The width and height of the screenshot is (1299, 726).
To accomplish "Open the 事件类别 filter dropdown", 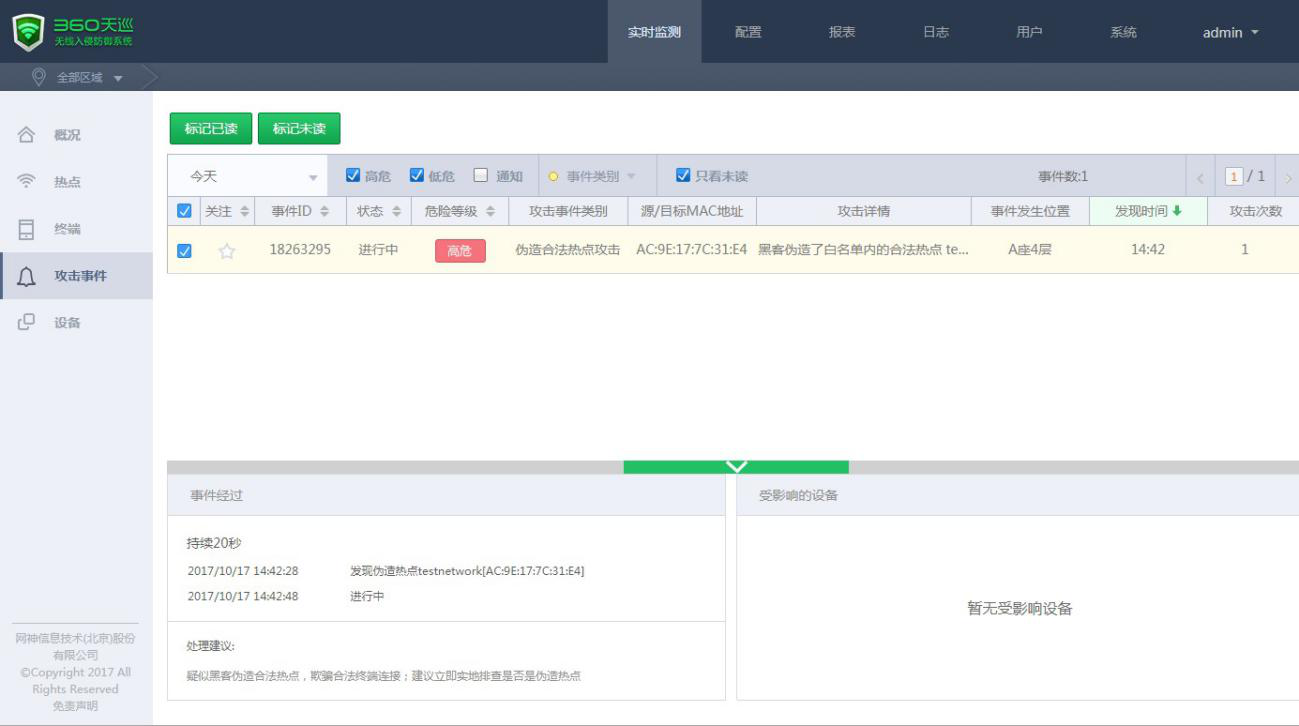I will tap(597, 176).
